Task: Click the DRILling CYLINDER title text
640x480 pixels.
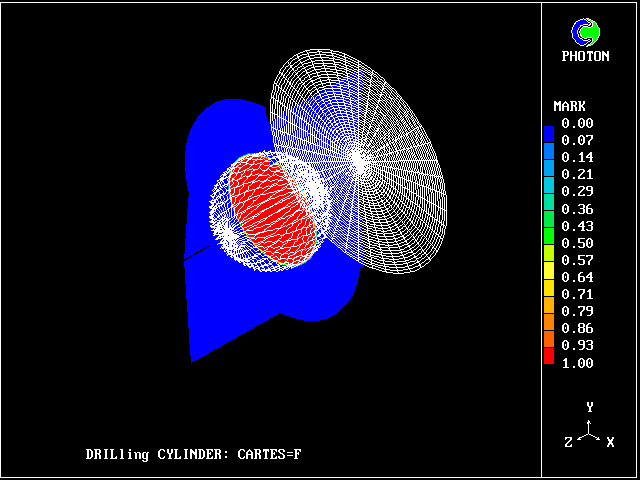Action: pos(193,455)
